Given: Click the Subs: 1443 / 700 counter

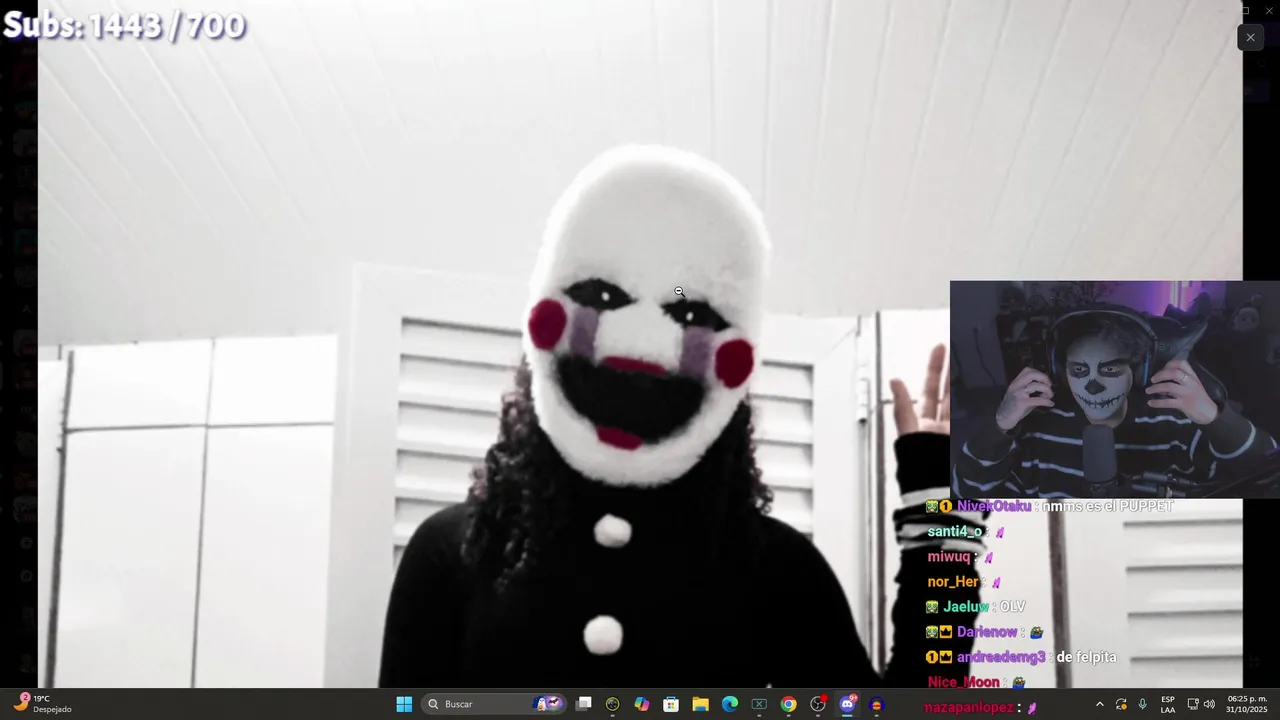Looking at the screenshot, I should pos(124,25).
